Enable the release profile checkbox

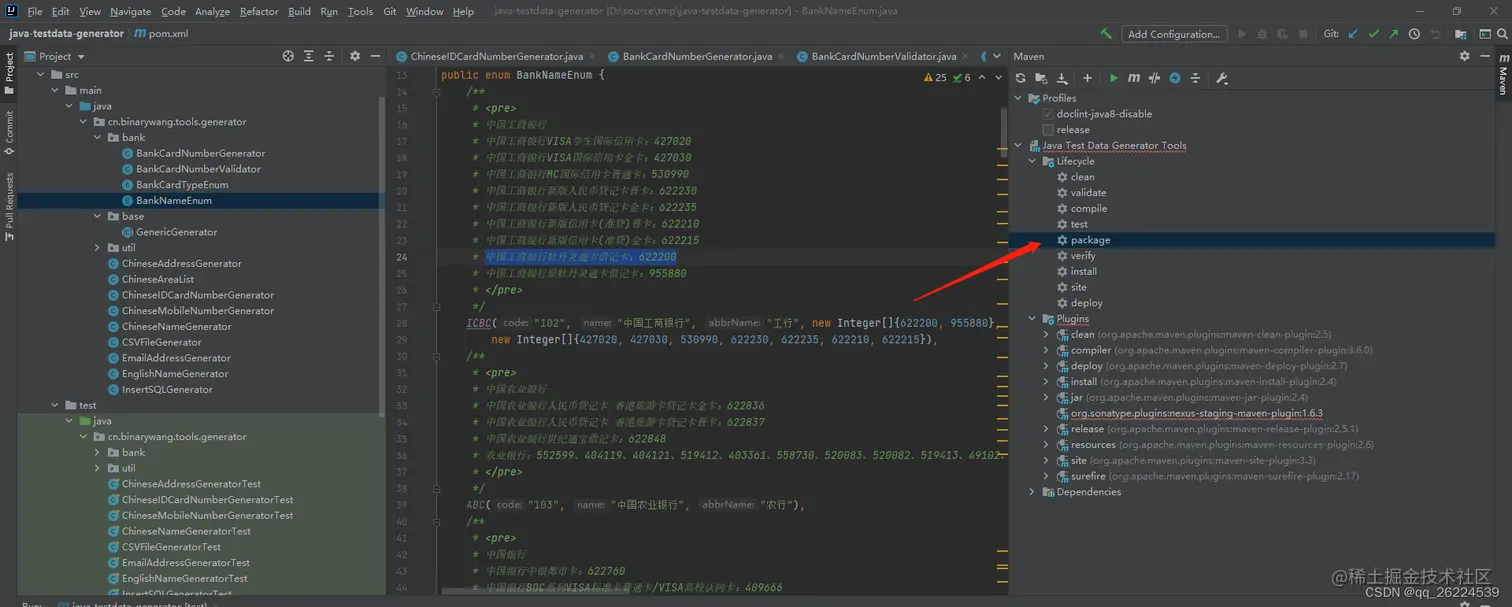(x=1048, y=130)
